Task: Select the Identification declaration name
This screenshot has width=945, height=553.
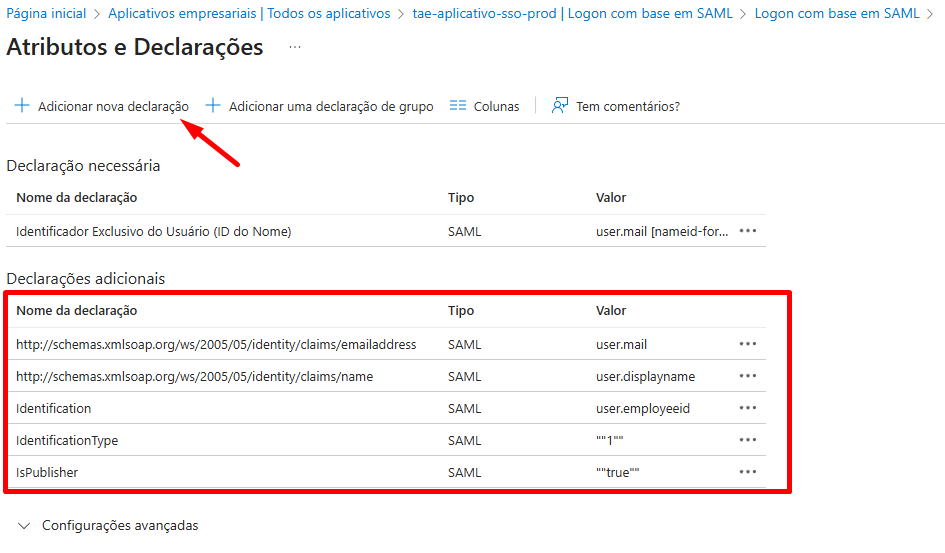Action: [54, 408]
